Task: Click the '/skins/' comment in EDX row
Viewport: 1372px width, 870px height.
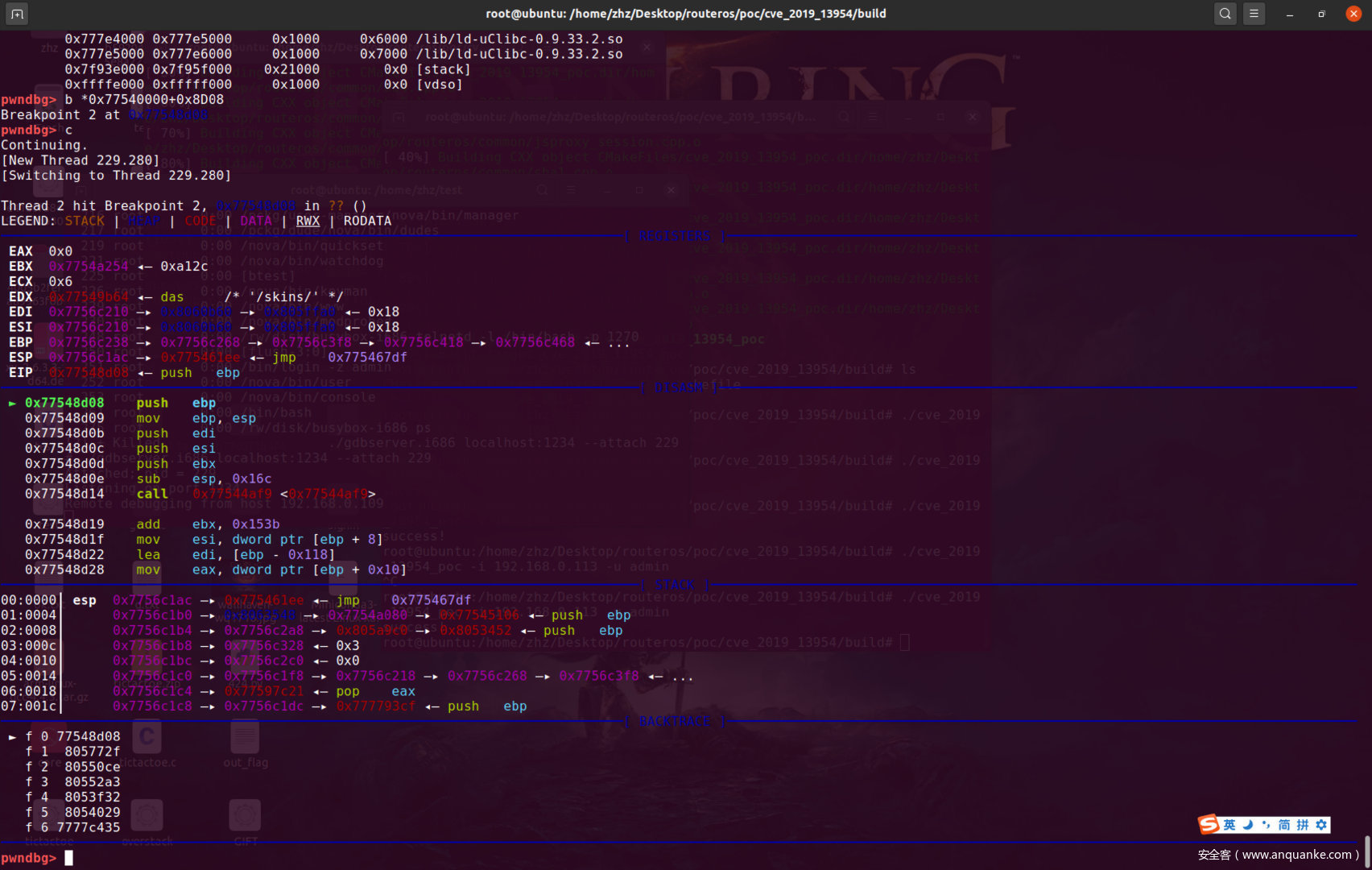Action: 283,297
